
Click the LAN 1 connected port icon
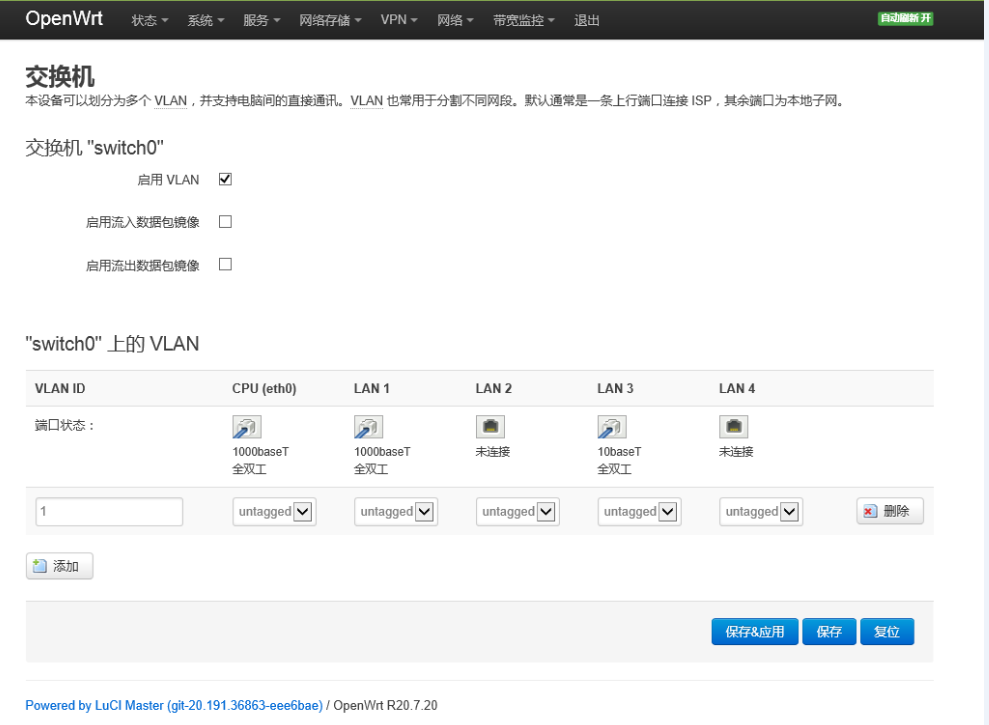(367, 425)
